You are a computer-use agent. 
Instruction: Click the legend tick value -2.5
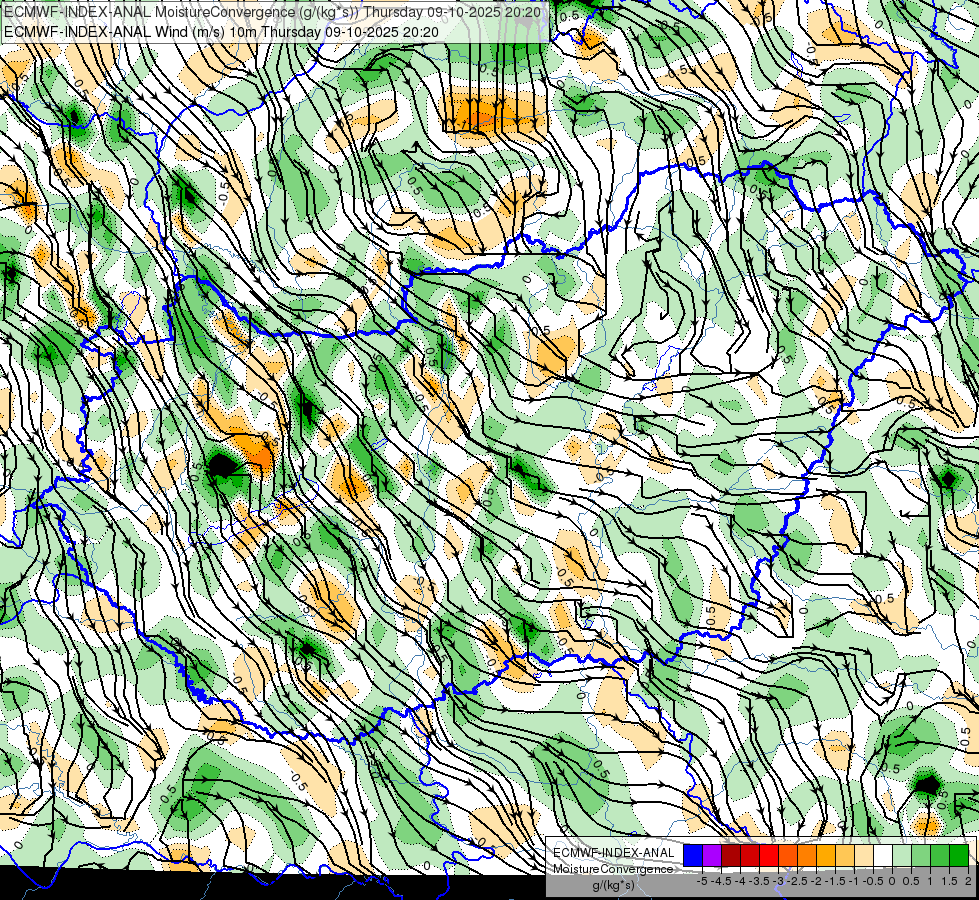click(797, 881)
